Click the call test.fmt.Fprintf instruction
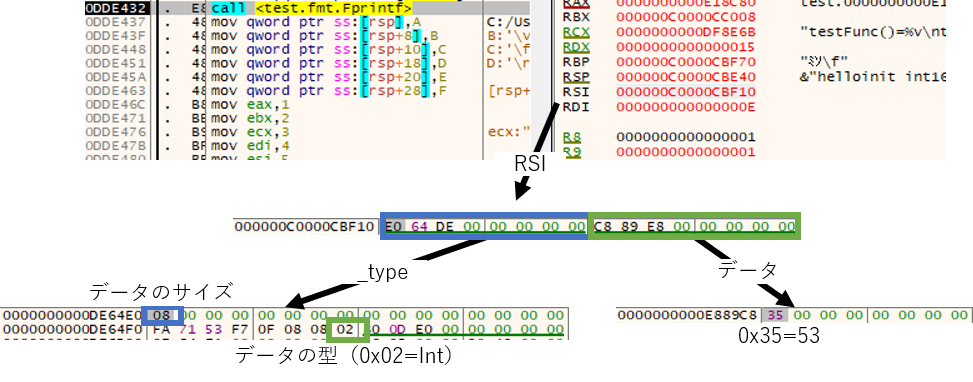The image size is (973, 382). click(x=312, y=9)
